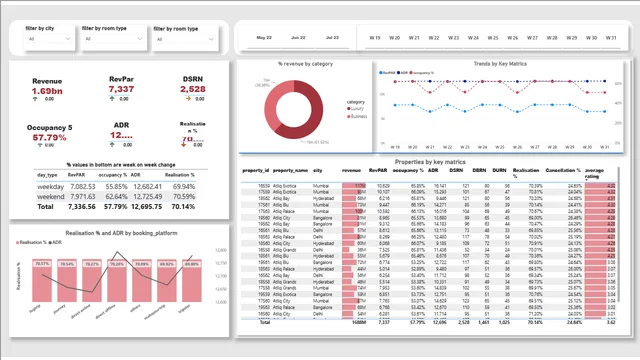
Task: Sort by property_name column header
Action: (x=290, y=170)
